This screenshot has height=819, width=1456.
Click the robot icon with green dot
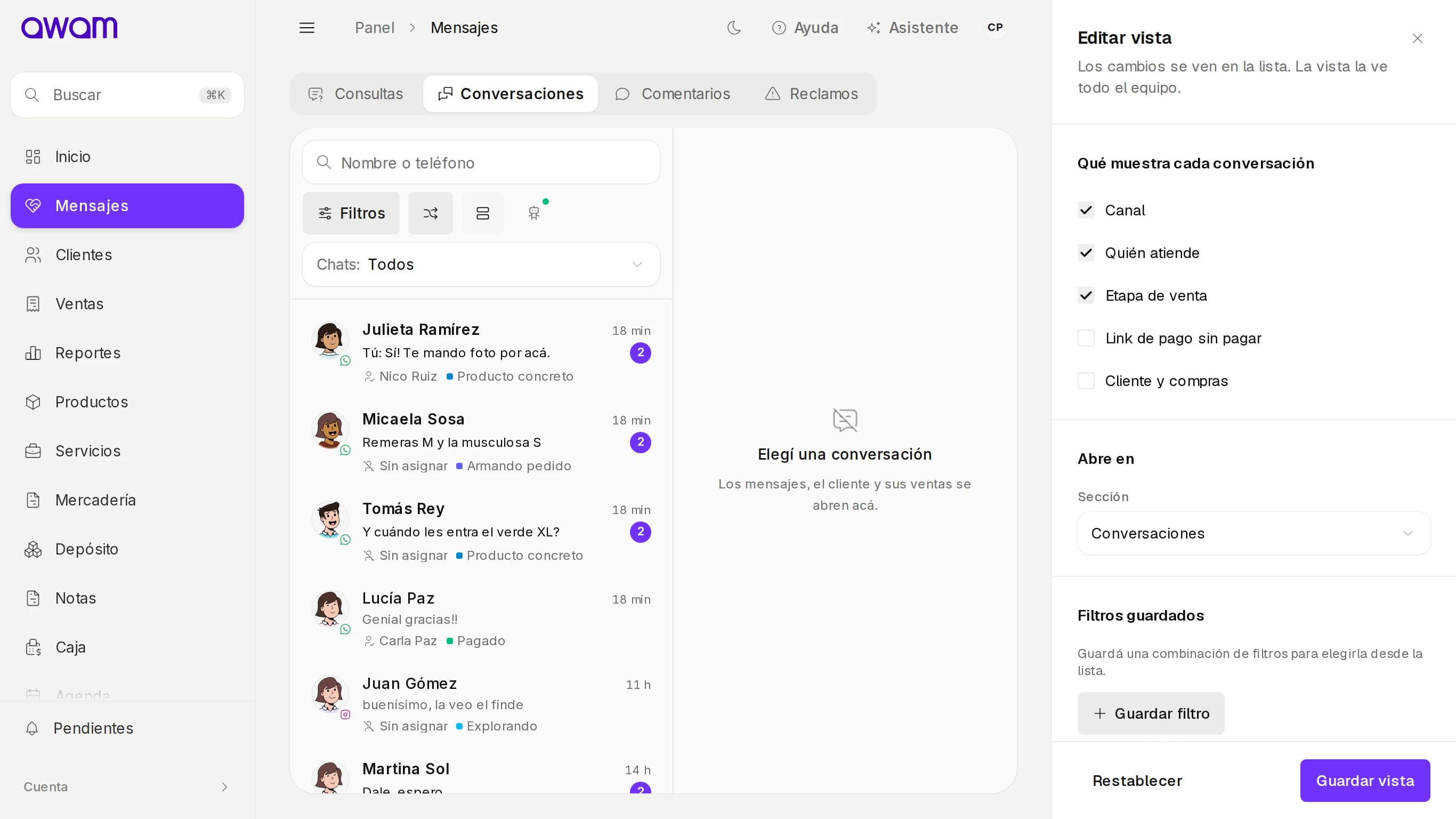[x=534, y=213]
